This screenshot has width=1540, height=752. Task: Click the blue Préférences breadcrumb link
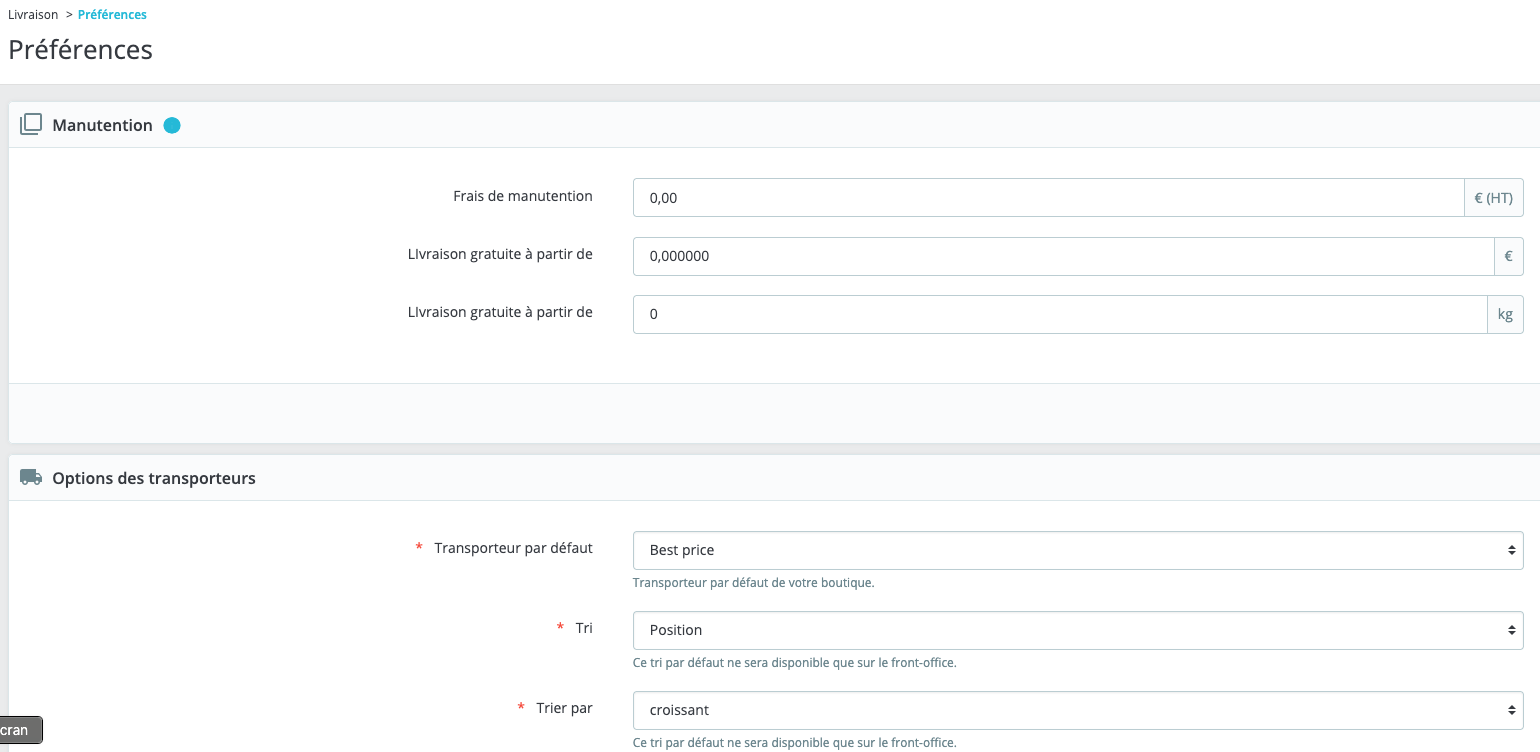[x=112, y=15]
